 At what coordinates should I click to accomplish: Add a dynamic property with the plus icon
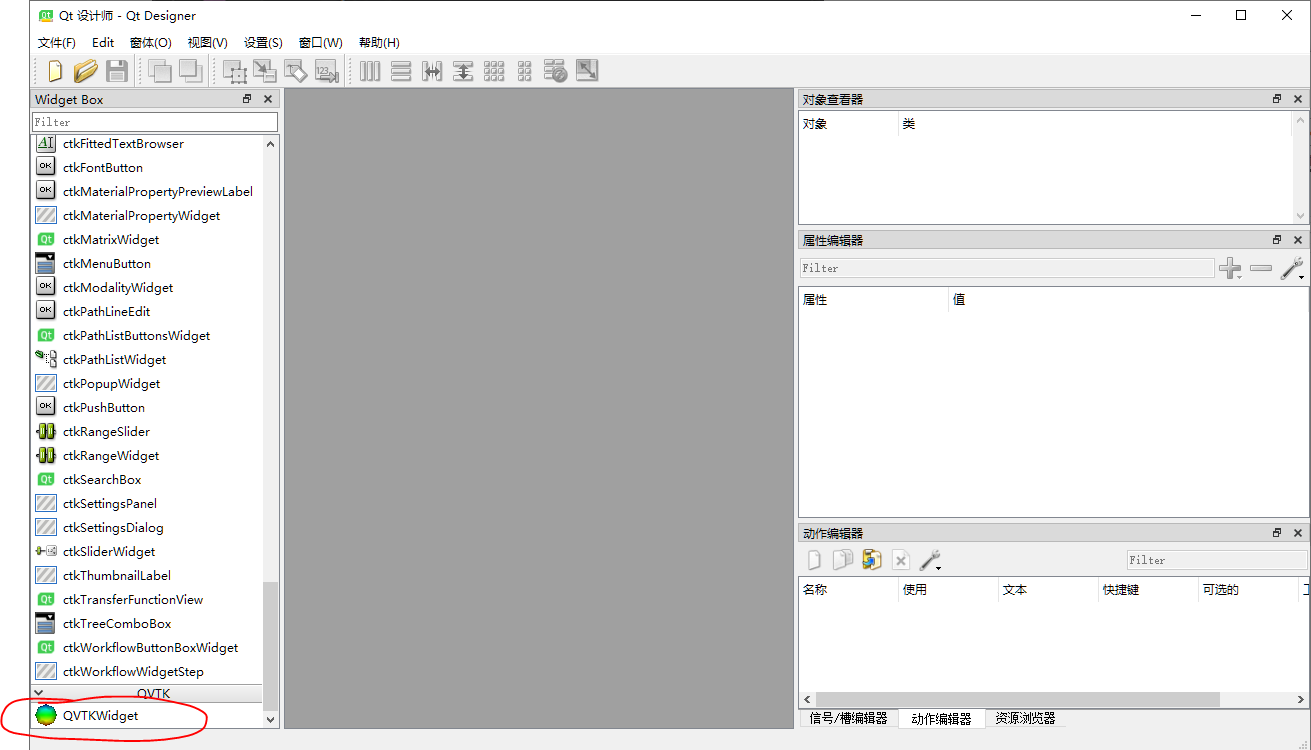pyautogui.click(x=1230, y=267)
